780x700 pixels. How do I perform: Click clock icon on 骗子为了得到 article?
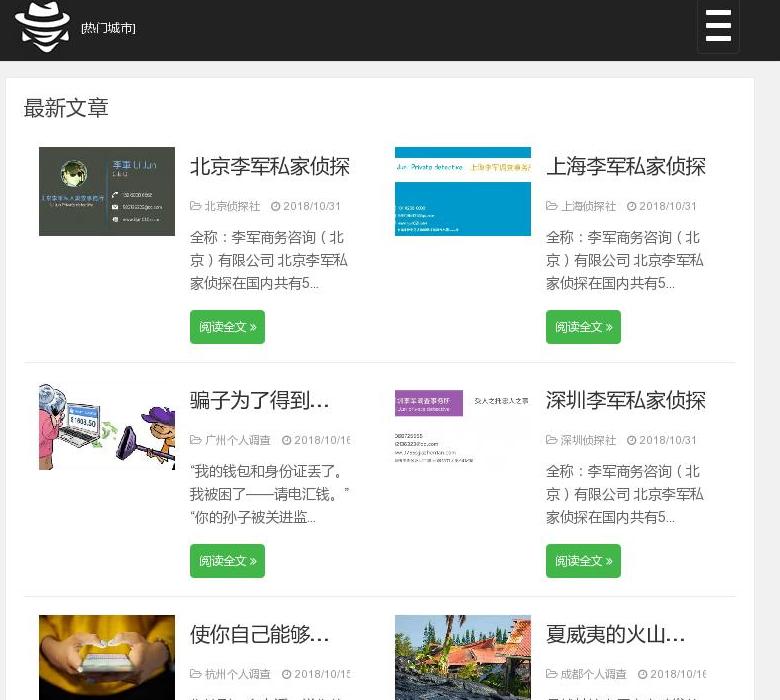point(287,440)
